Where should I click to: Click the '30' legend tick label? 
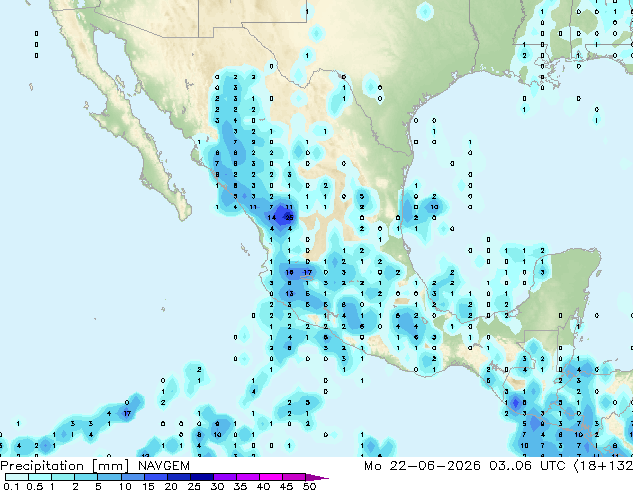click(217, 486)
